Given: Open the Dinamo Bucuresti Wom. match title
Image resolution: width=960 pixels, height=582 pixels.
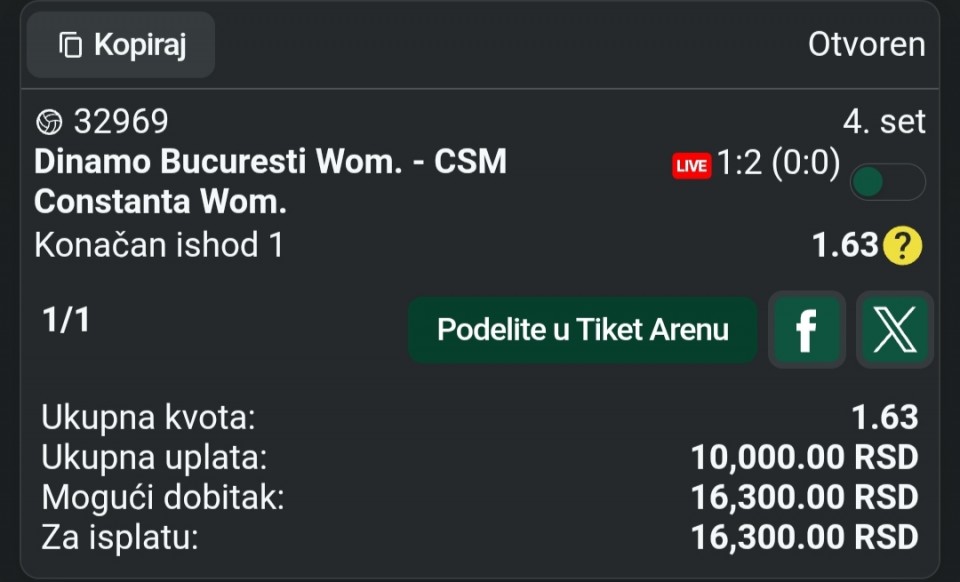Looking at the screenshot, I should point(270,182).
